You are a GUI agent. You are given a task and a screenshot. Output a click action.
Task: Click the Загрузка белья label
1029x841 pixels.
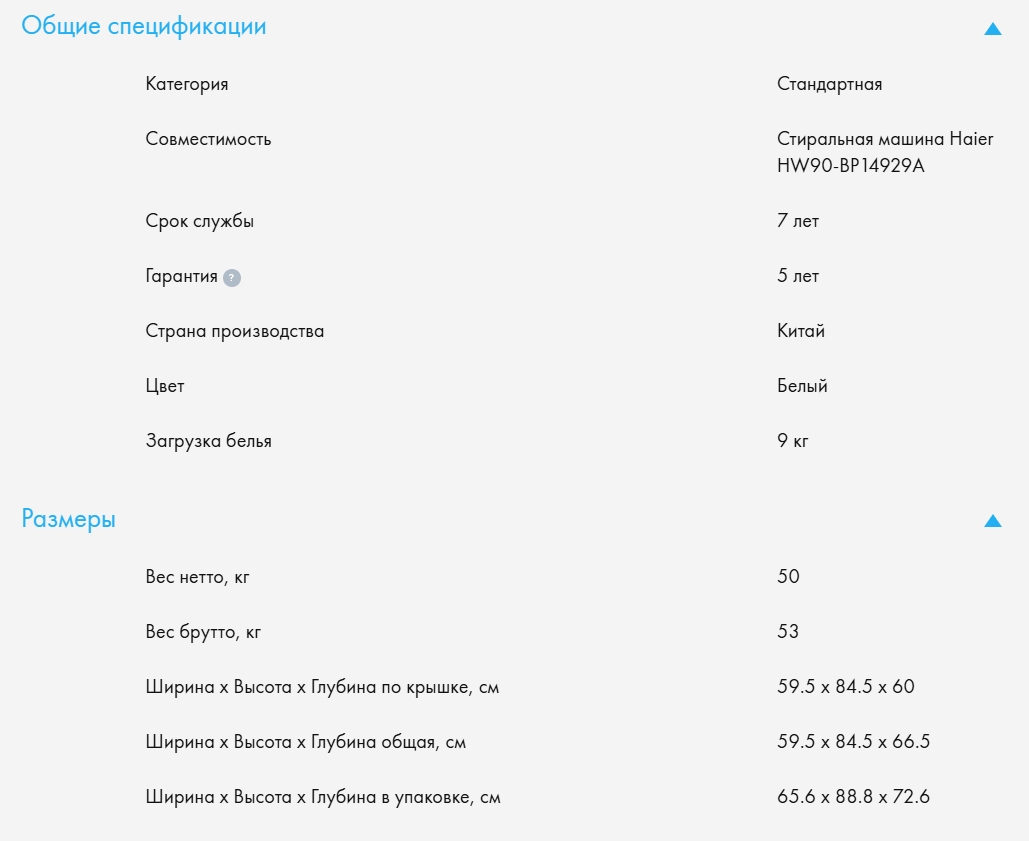208,441
